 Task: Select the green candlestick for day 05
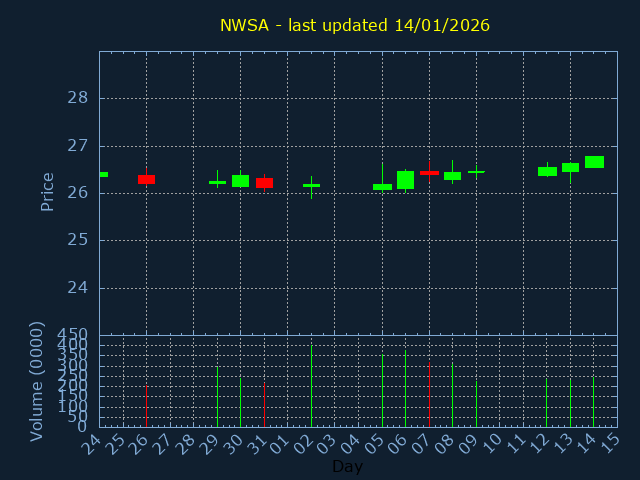point(382,187)
